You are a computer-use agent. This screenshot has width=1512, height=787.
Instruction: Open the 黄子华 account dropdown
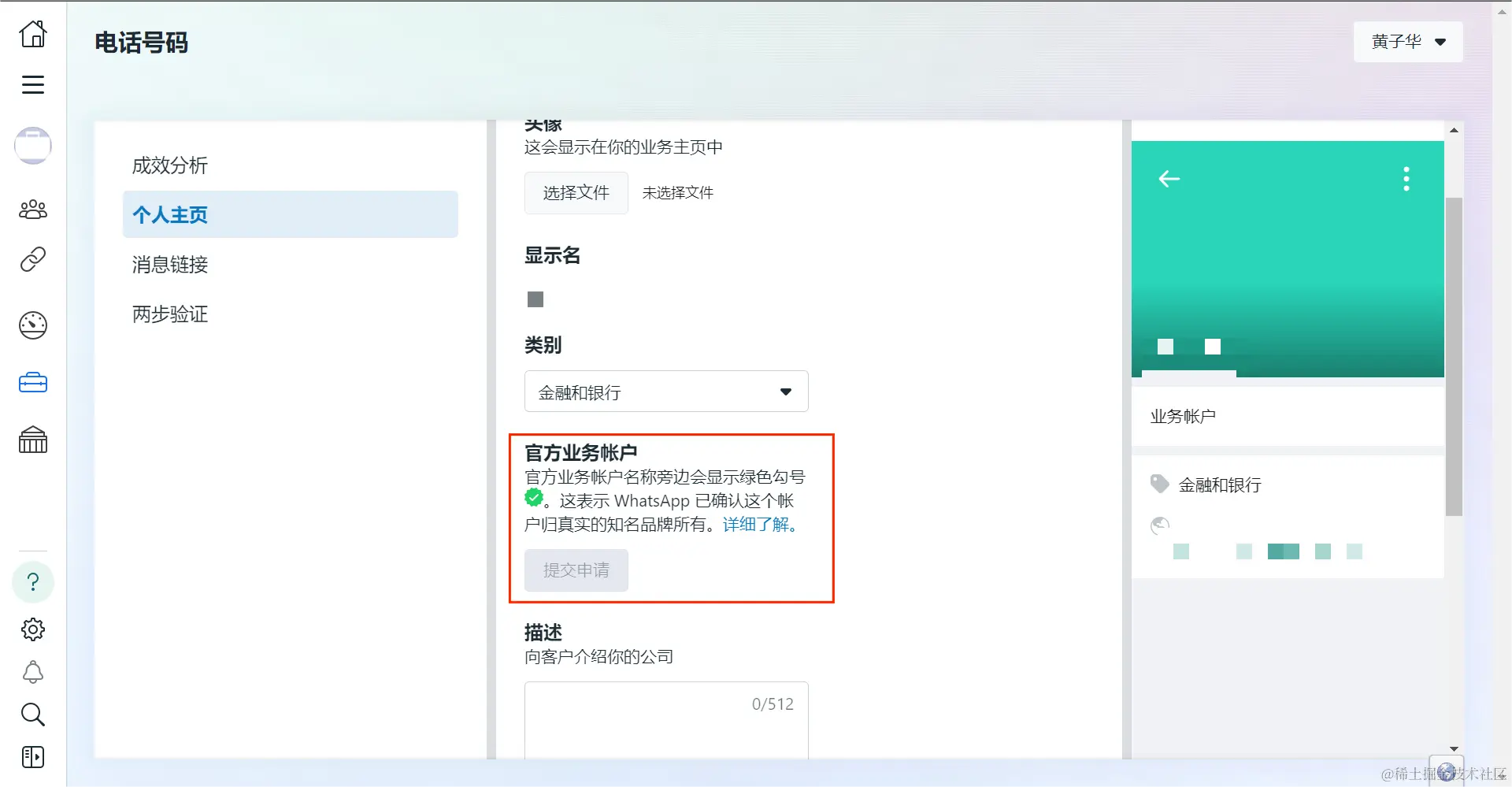pyautogui.click(x=1408, y=42)
